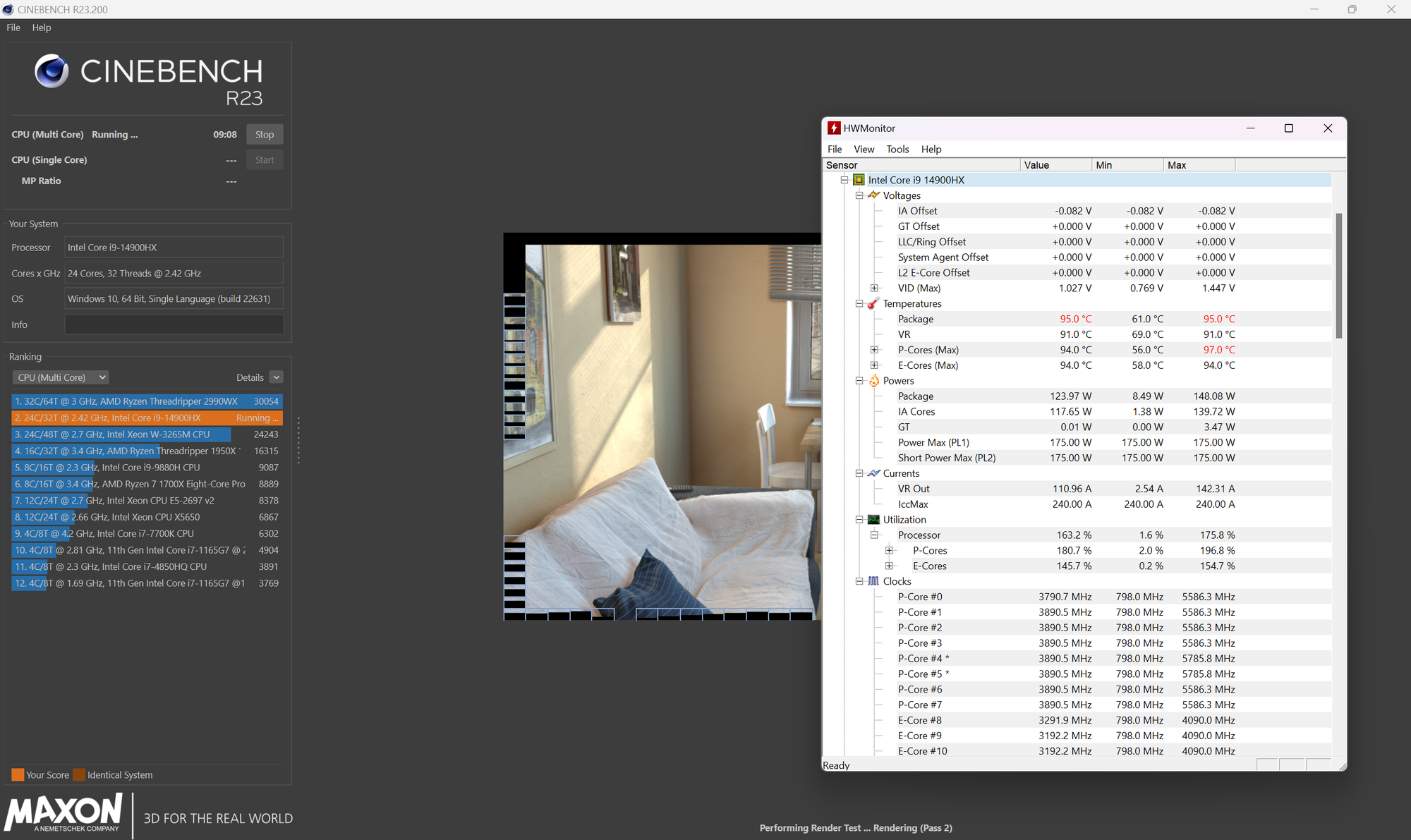Click the Powers flame icon

click(874, 381)
